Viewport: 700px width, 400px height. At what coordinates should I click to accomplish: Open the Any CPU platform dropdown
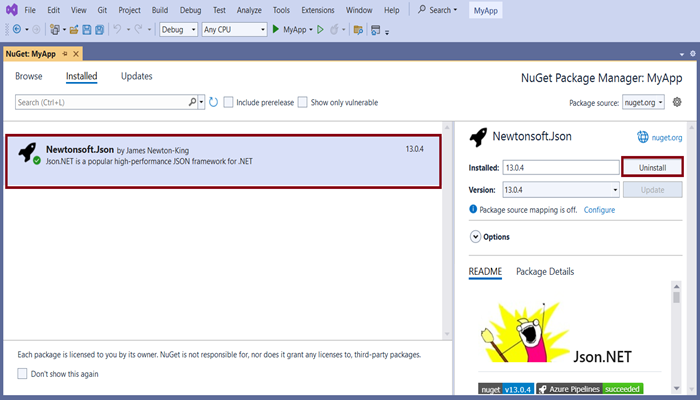pos(234,29)
